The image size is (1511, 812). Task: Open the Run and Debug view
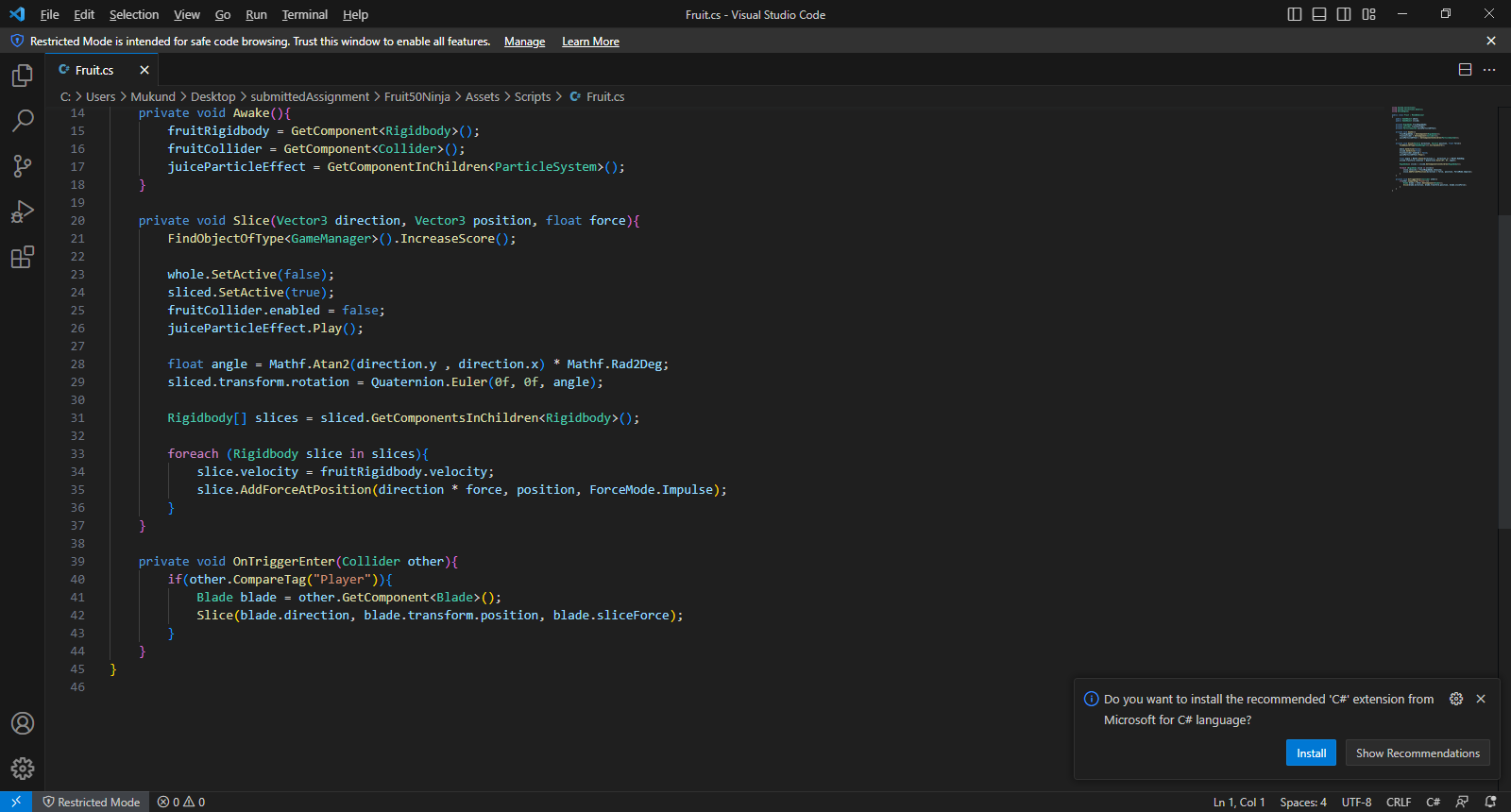23,211
